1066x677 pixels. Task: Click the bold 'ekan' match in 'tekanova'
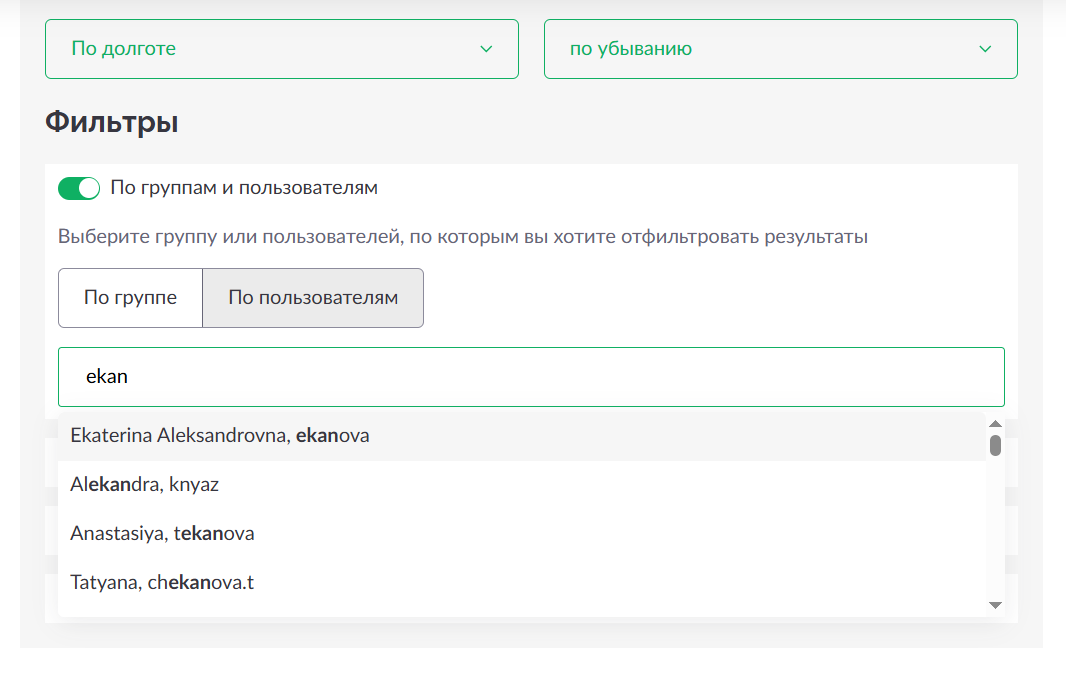pyautogui.click(x=202, y=534)
